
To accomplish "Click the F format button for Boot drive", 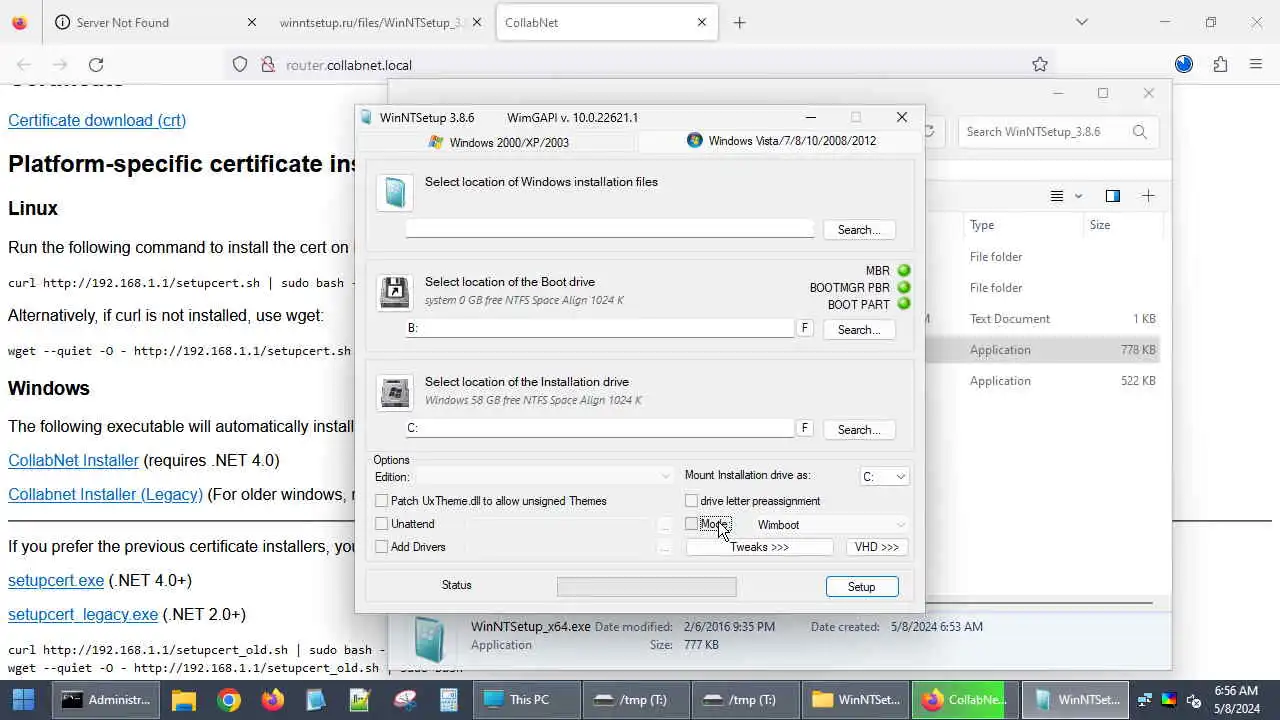I will coord(804,328).
